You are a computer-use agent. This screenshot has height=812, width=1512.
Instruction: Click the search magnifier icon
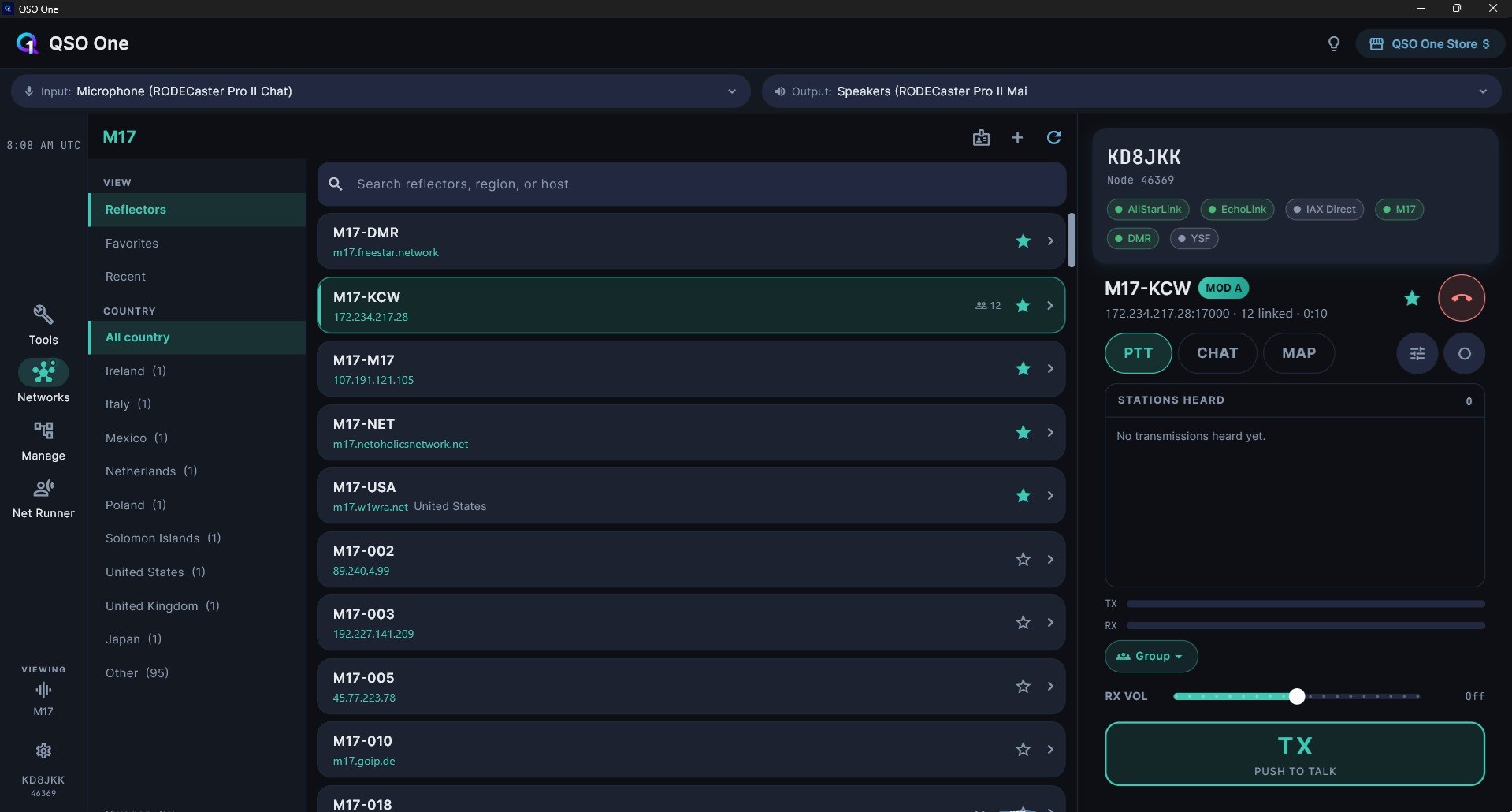[x=336, y=184]
